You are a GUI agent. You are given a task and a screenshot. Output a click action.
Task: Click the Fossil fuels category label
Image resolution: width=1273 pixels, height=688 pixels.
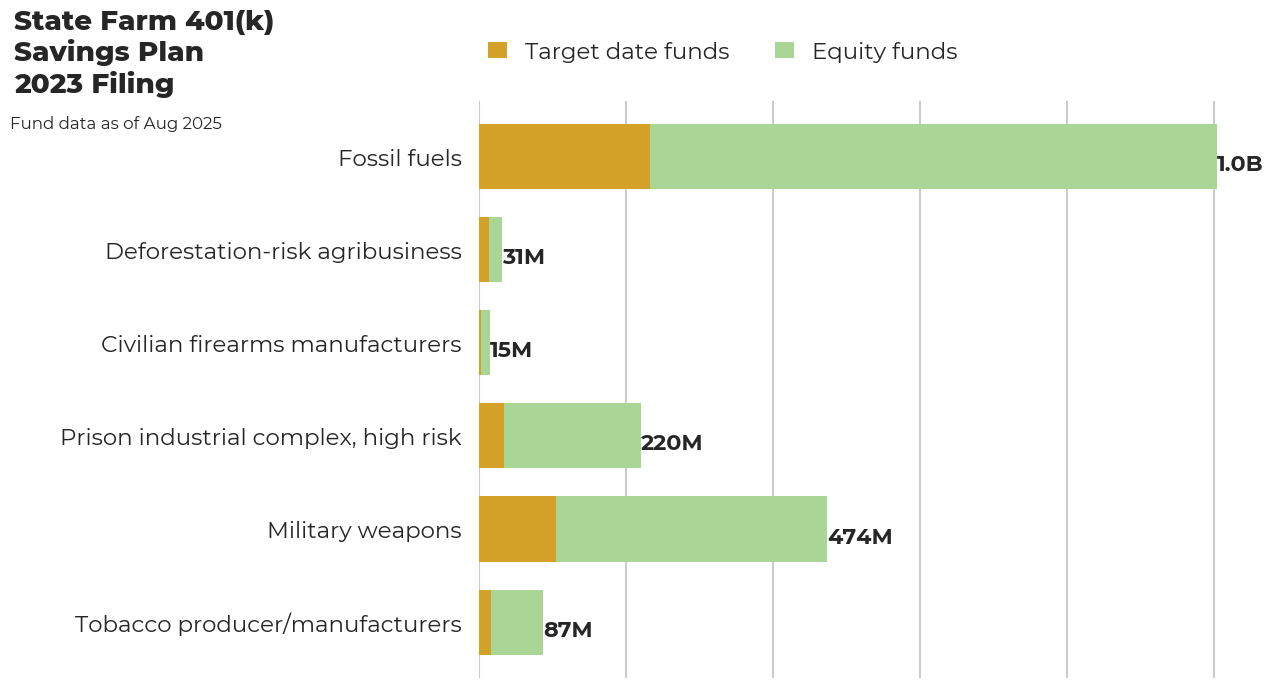coord(400,158)
